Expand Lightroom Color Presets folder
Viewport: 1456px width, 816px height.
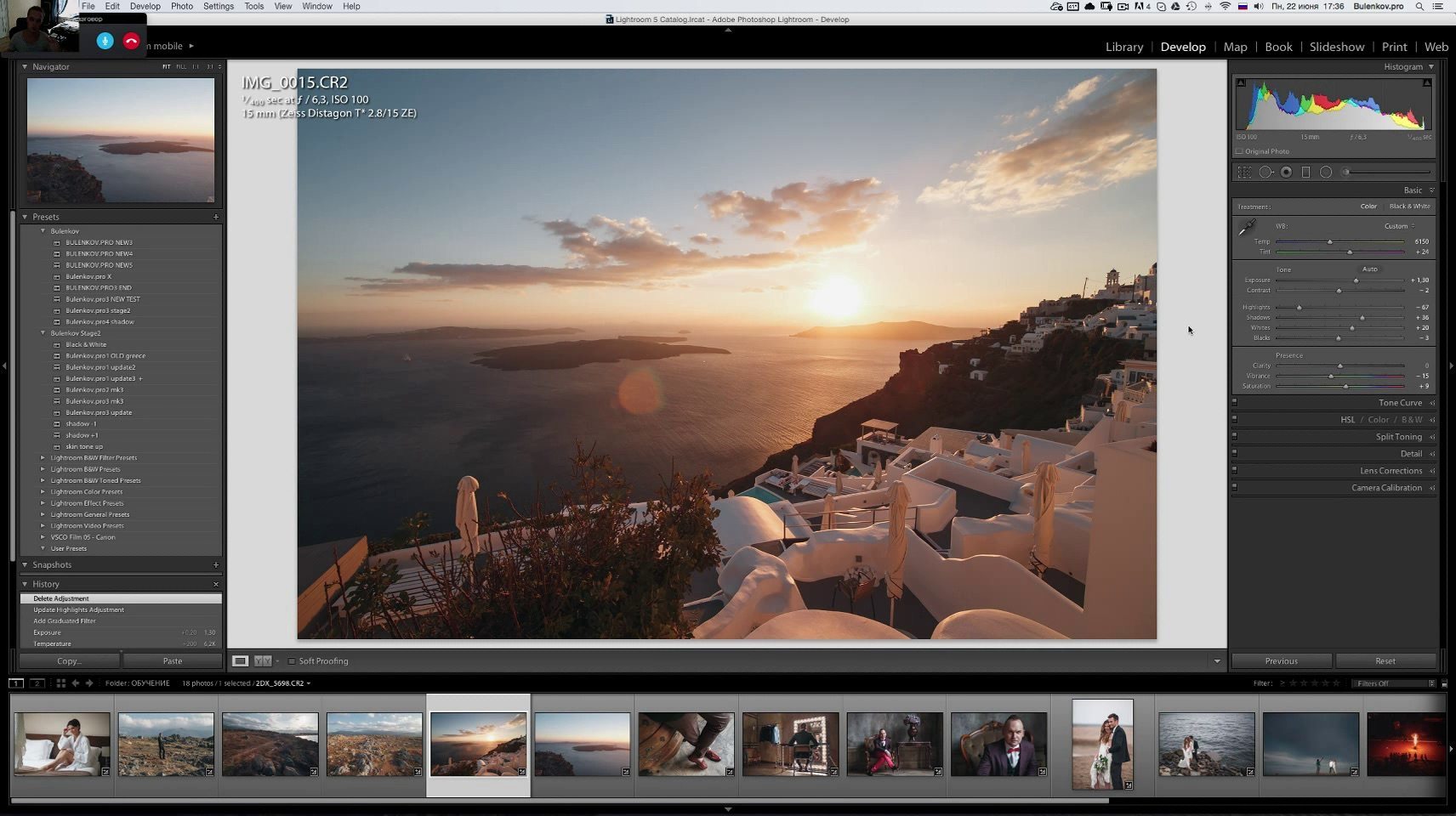(43, 491)
